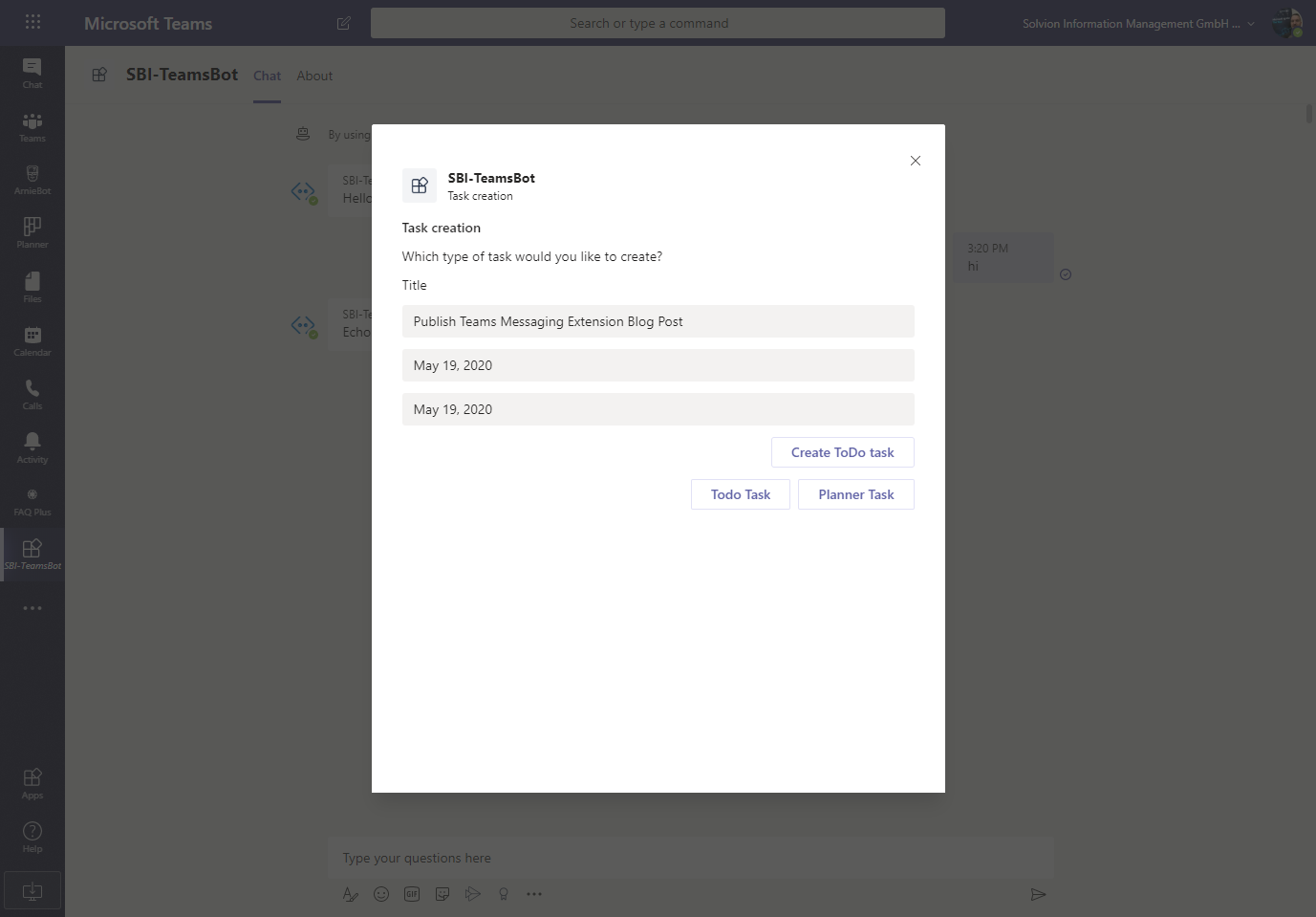Click the SBI-TeamsBot header app icon
This screenshot has width=1316, height=917.
tap(99, 75)
